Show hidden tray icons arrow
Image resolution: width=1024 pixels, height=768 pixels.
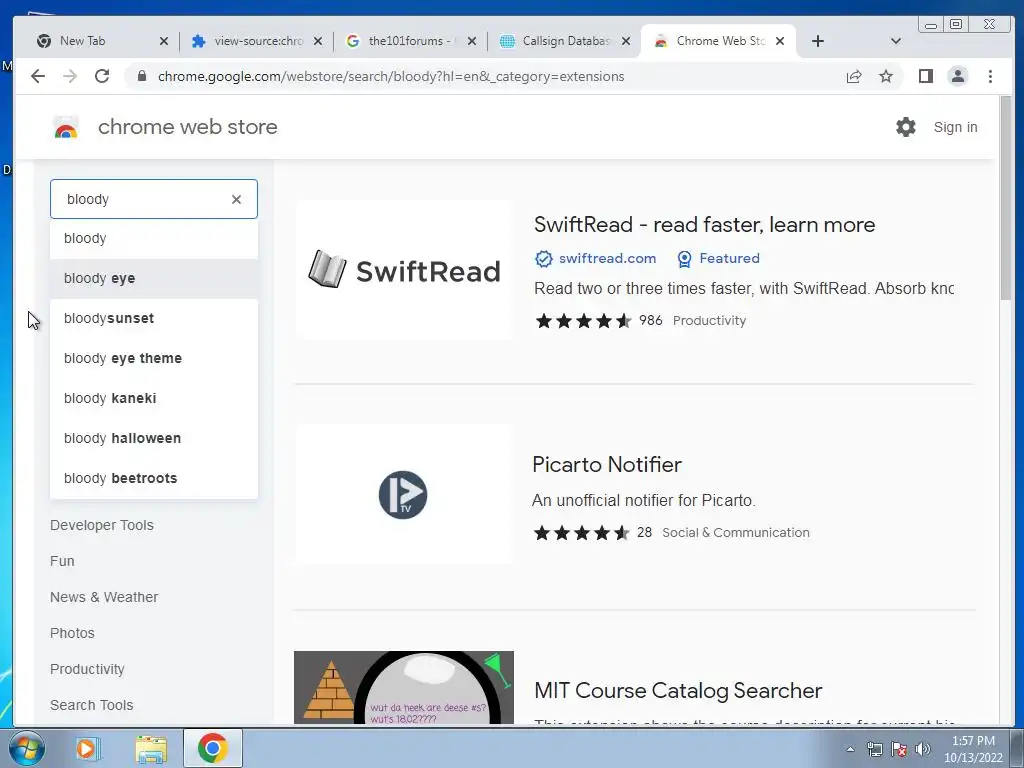[850, 749]
